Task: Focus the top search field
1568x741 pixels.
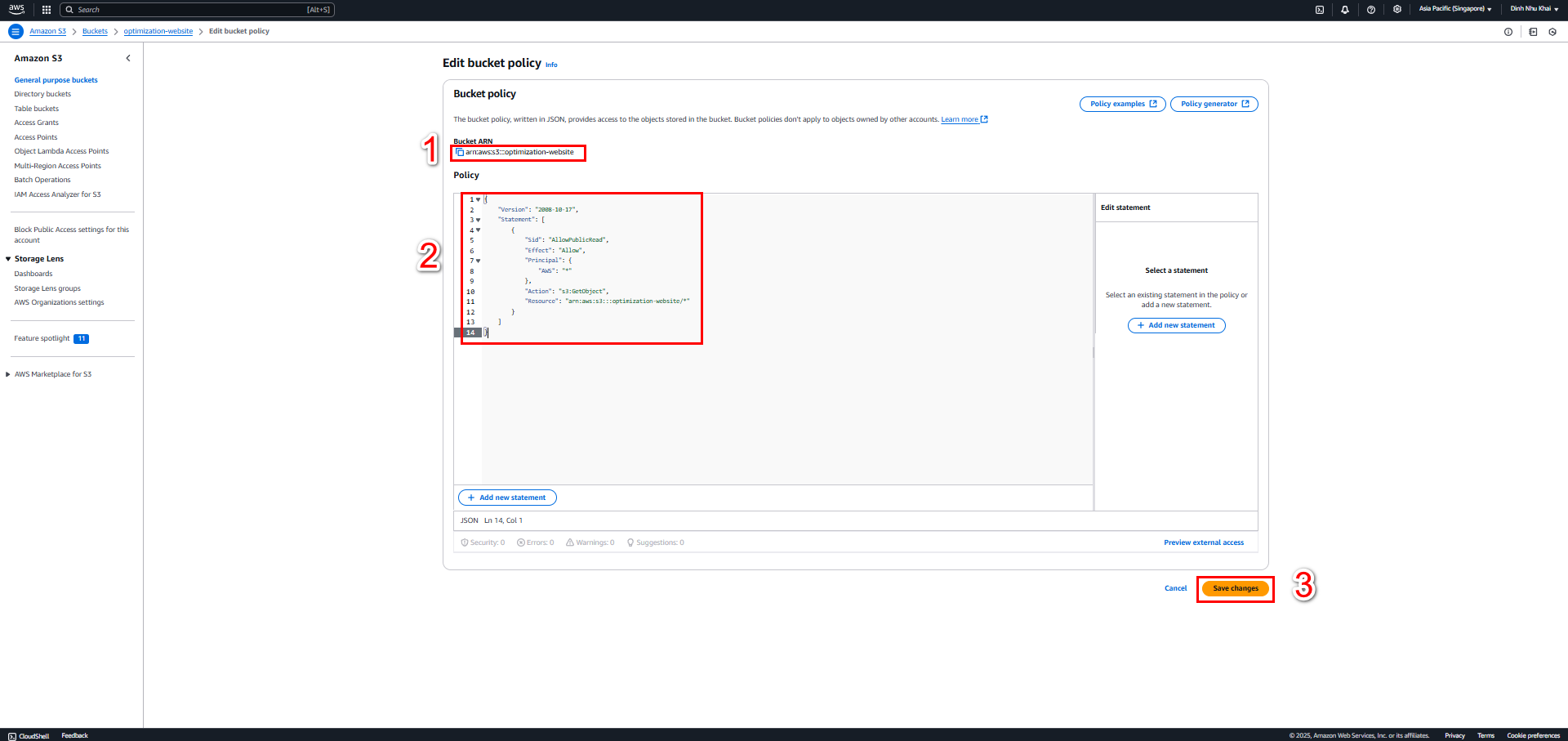Action: [197, 10]
